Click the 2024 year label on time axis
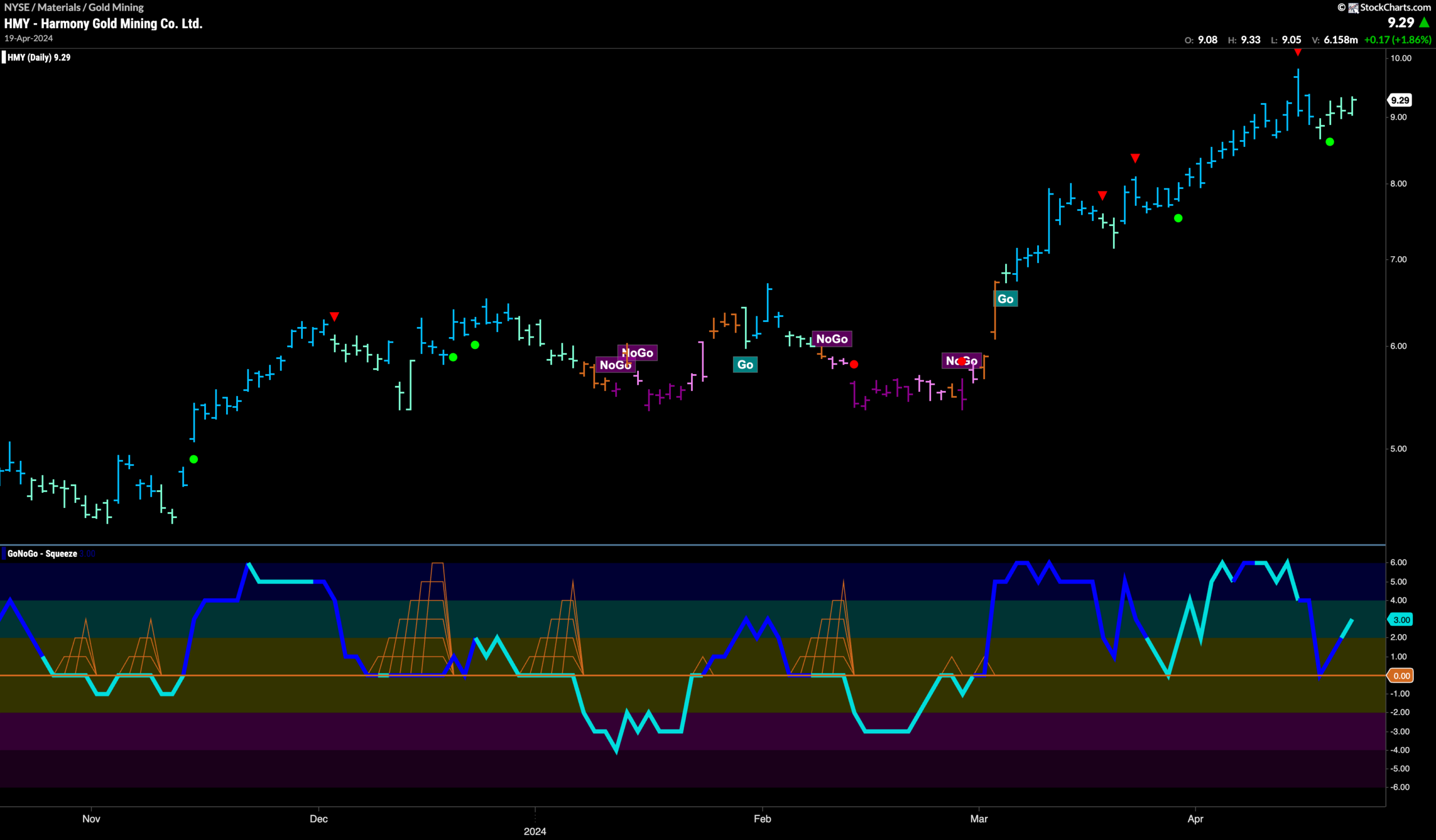 [535, 832]
